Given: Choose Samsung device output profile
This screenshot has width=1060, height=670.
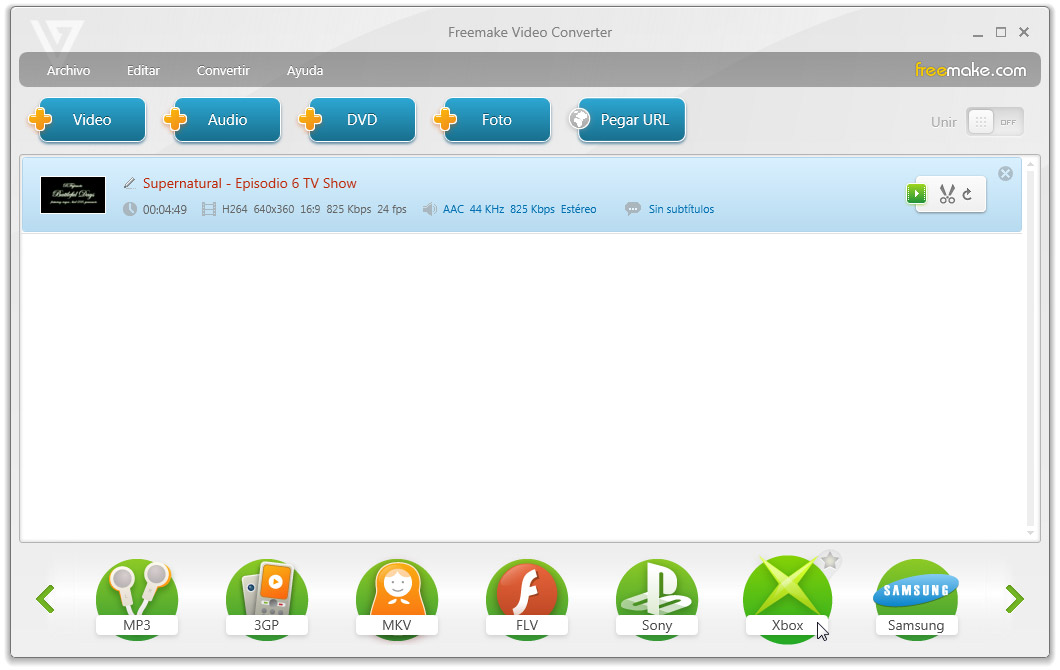Looking at the screenshot, I should 916,598.
